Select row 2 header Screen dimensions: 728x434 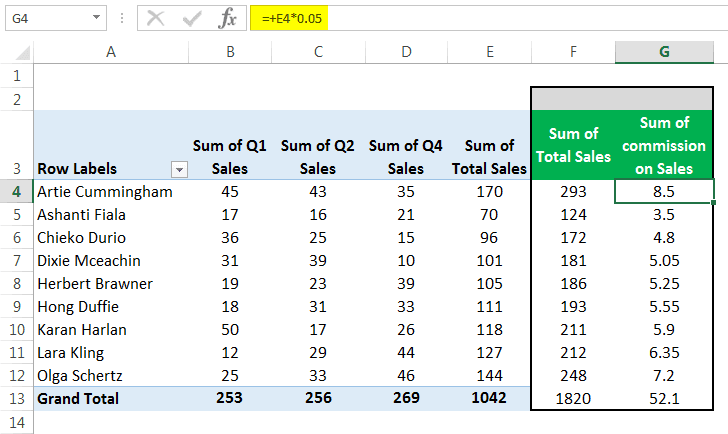tap(17, 99)
